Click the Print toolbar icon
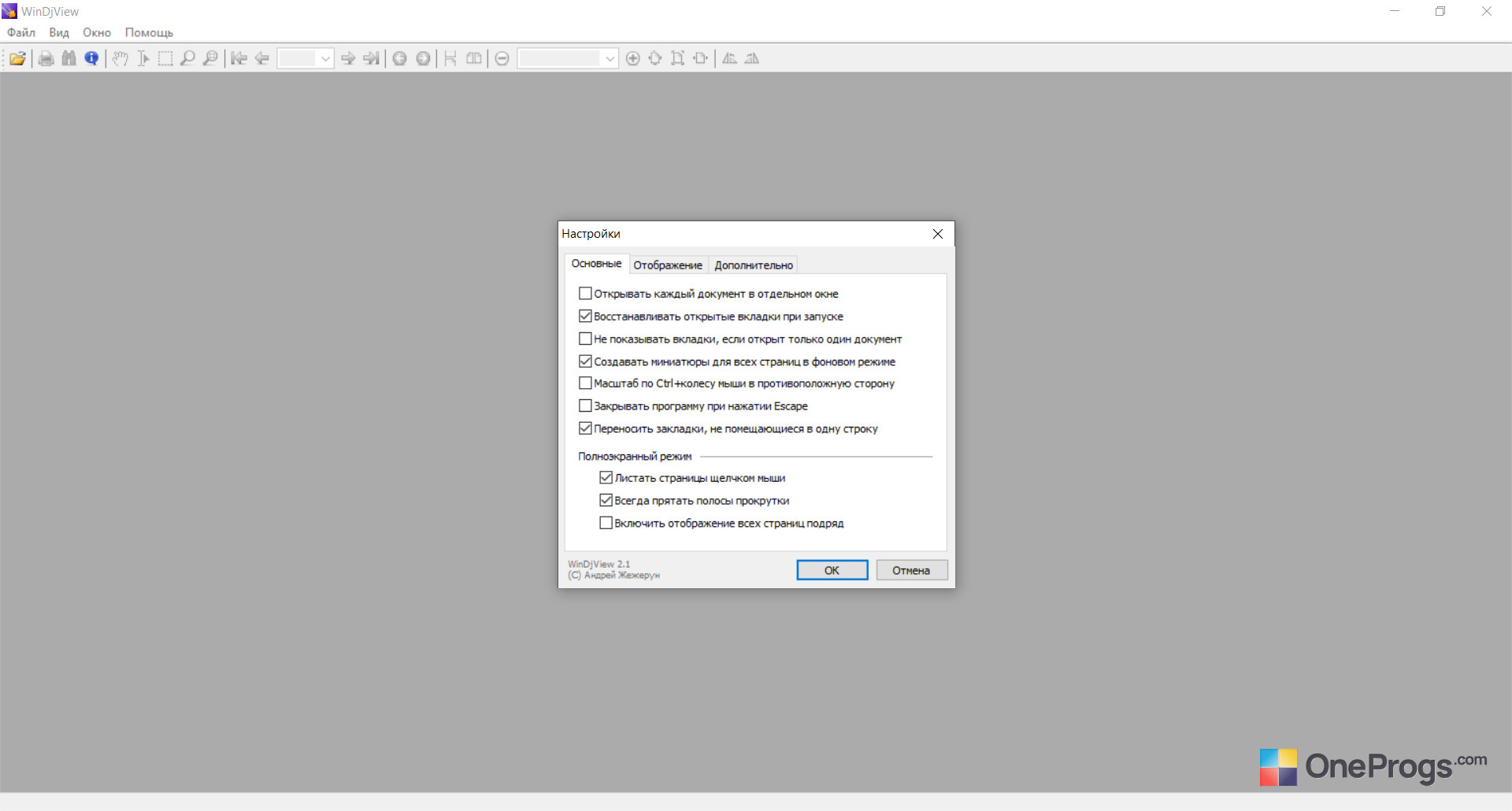Image resolution: width=1512 pixels, height=811 pixels. tap(46, 58)
